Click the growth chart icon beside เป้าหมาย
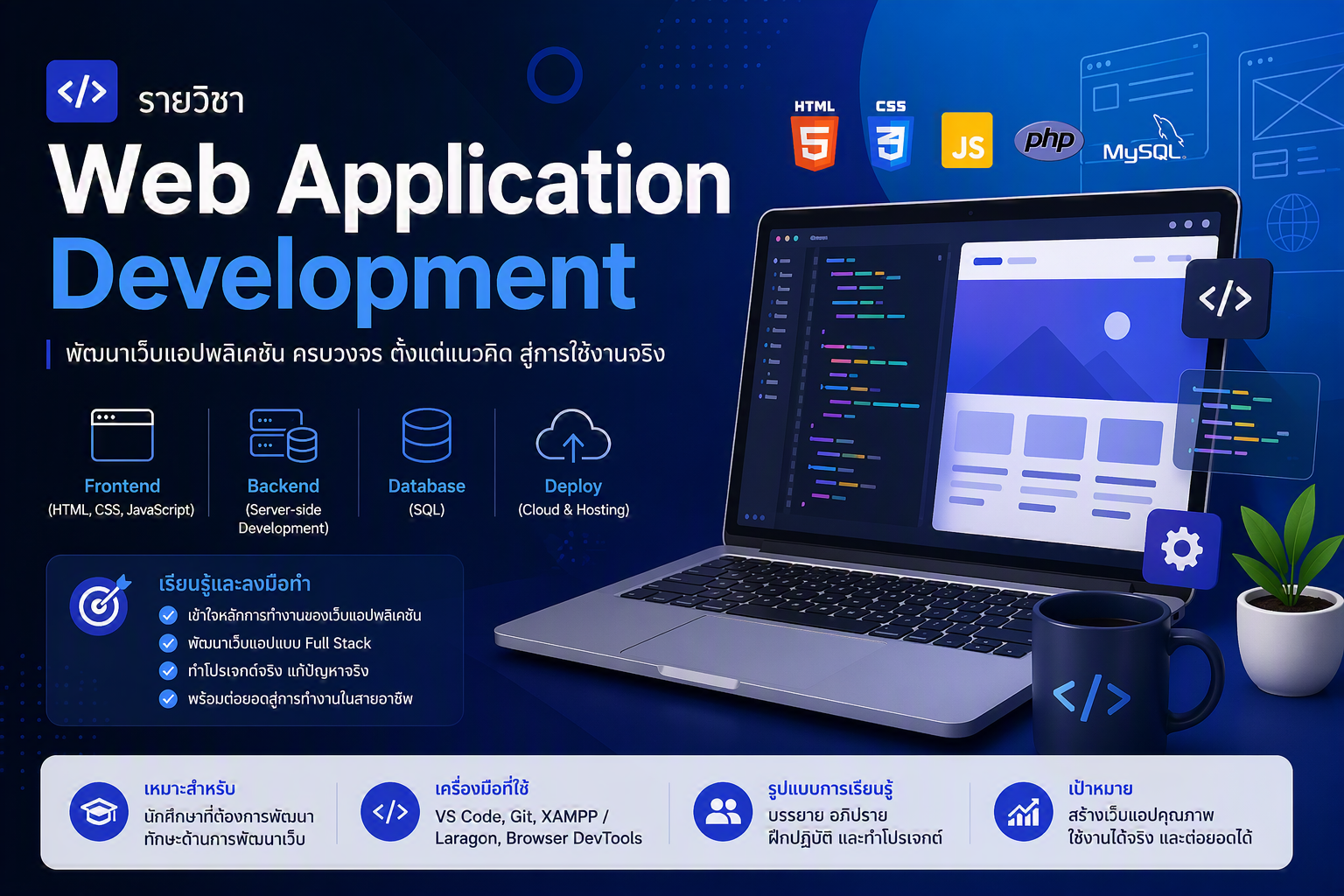 tap(1024, 812)
